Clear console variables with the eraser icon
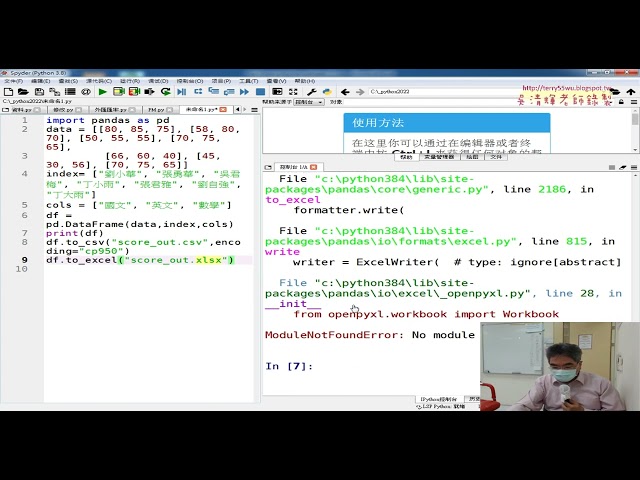 (x=622, y=167)
